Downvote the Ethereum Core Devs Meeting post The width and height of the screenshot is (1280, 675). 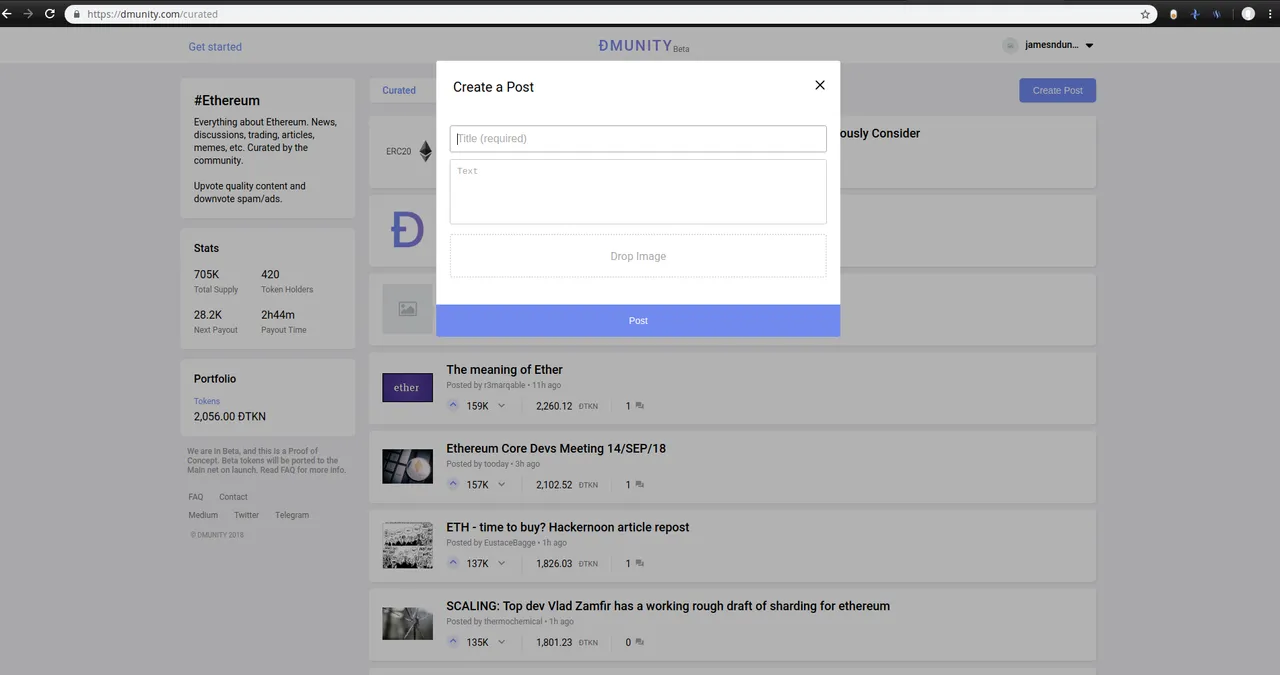501,485
